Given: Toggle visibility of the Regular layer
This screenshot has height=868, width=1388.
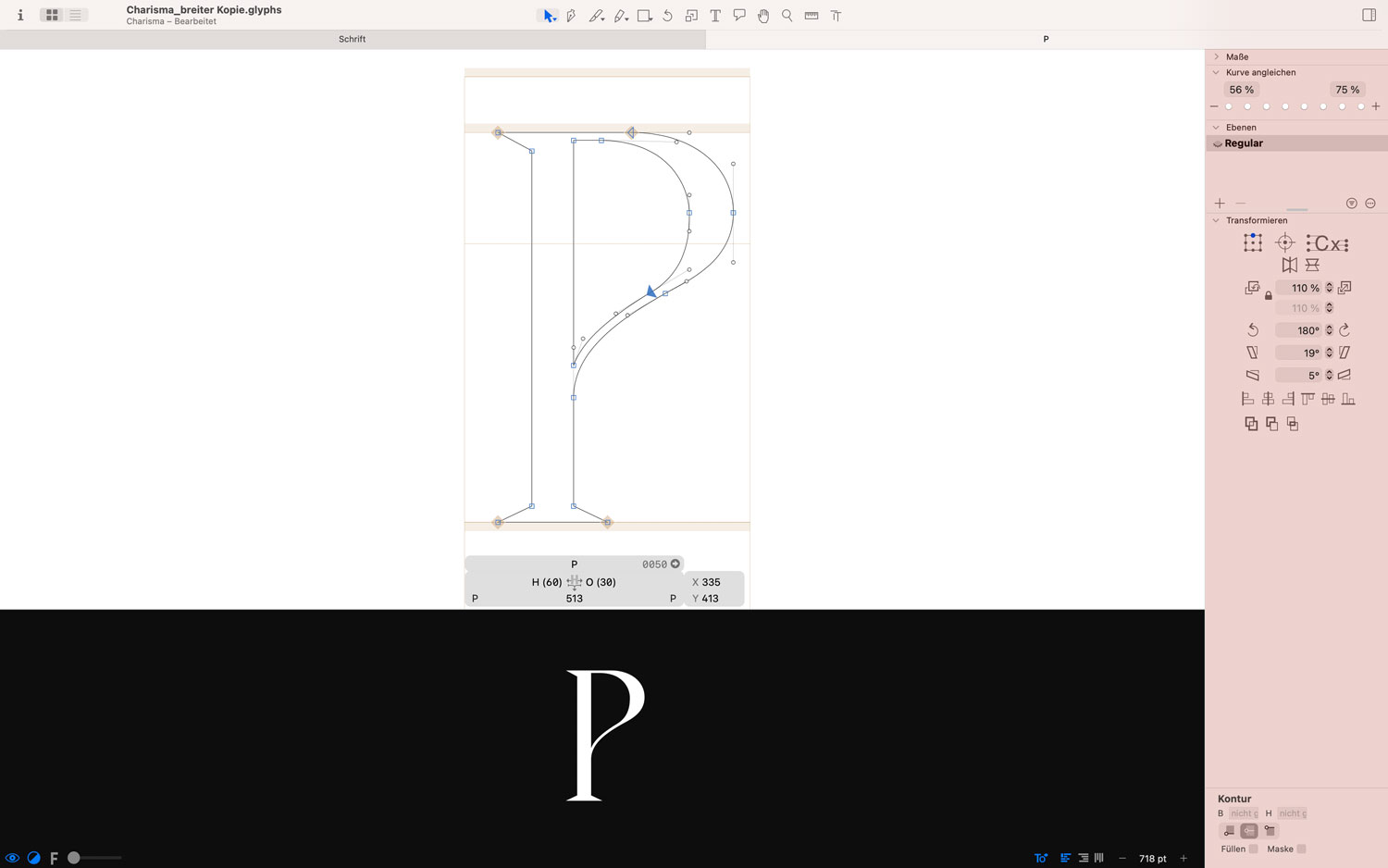Looking at the screenshot, I should click(1218, 143).
